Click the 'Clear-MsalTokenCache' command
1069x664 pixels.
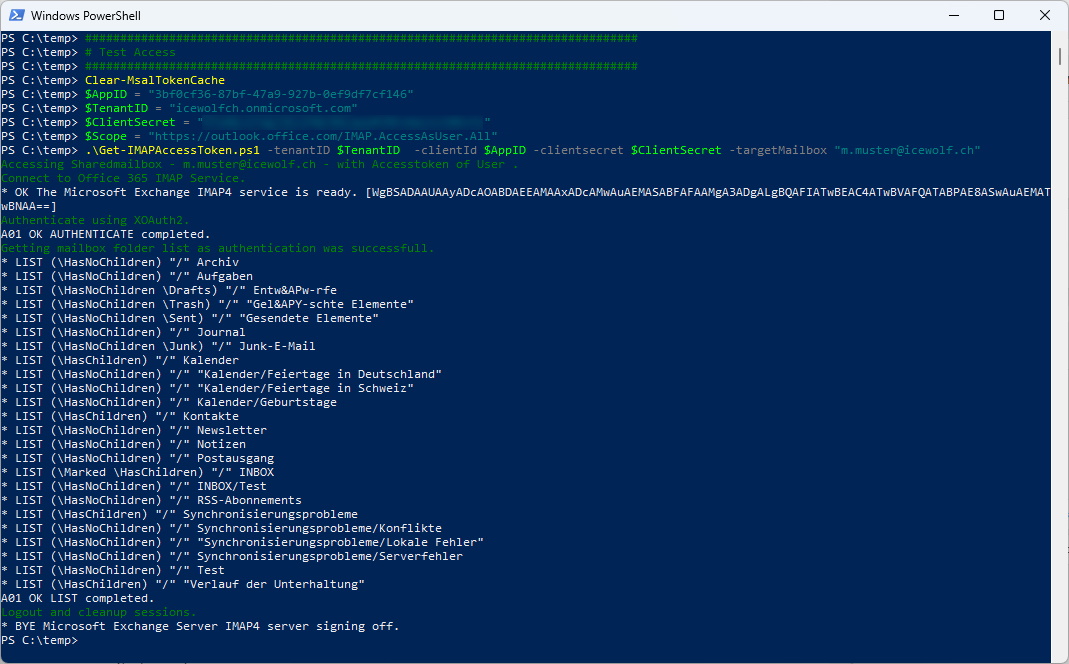point(155,80)
